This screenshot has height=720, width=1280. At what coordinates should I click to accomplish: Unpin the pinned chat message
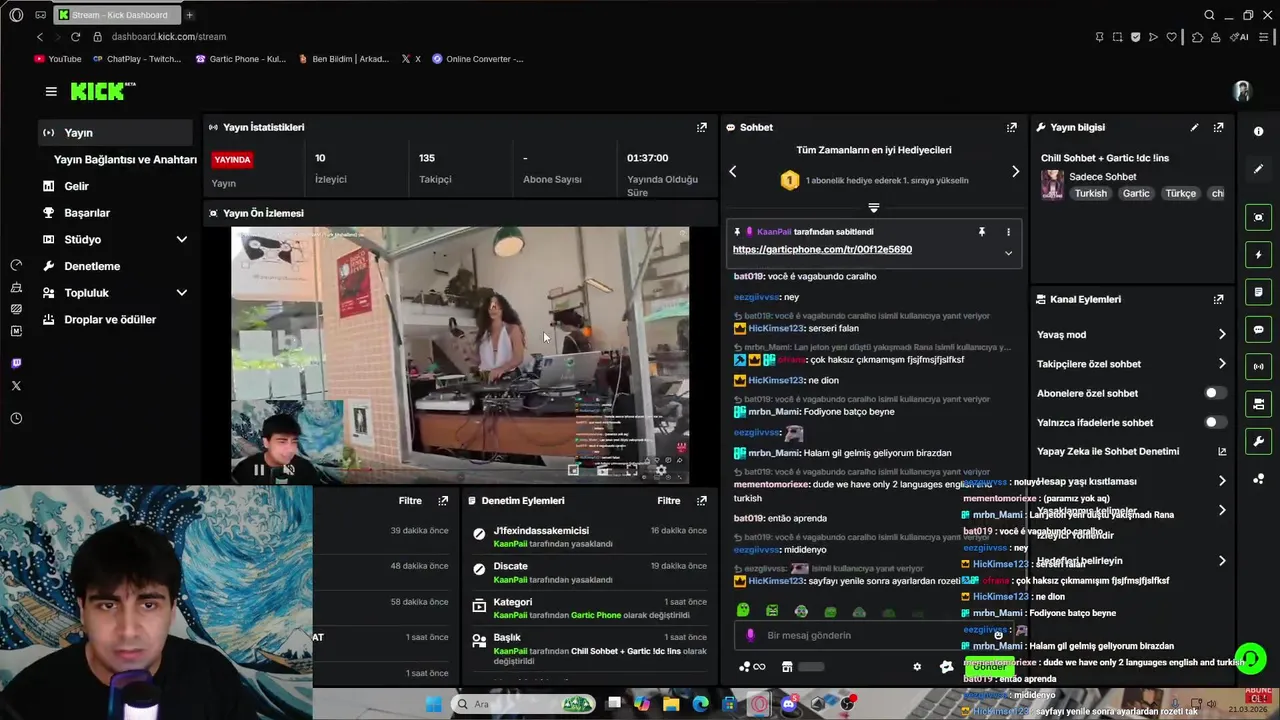[982, 231]
